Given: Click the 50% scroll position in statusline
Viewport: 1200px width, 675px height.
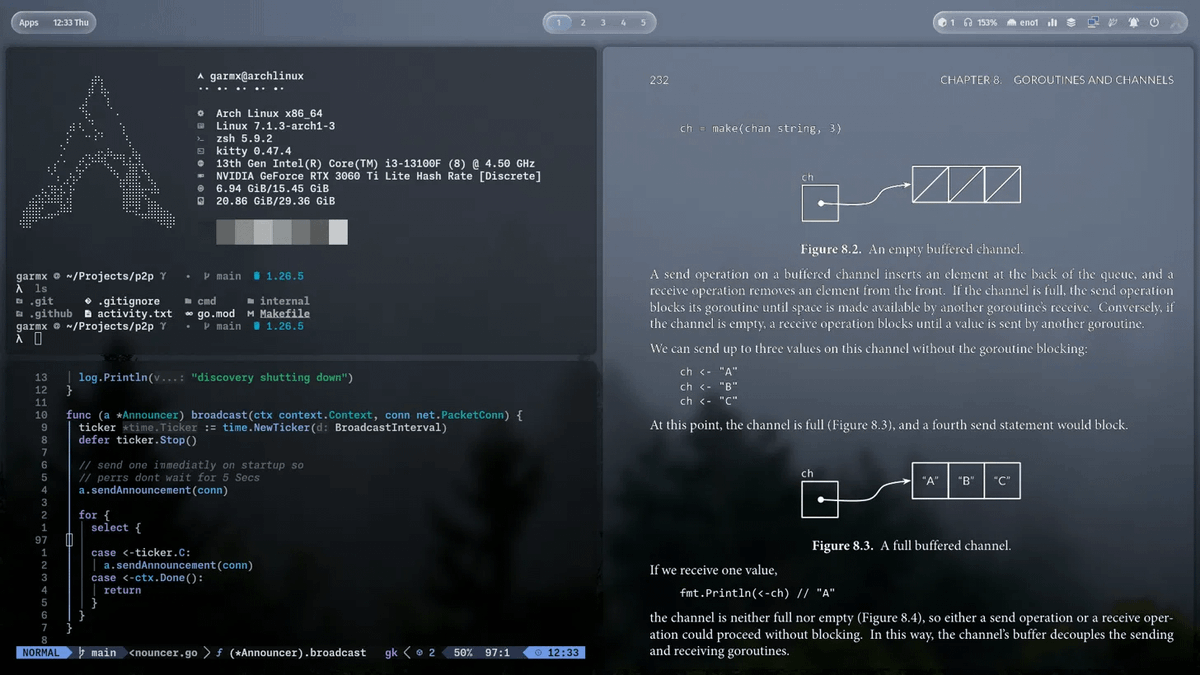Looking at the screenshot, I should pyautogui.click(x=463, y=653).
